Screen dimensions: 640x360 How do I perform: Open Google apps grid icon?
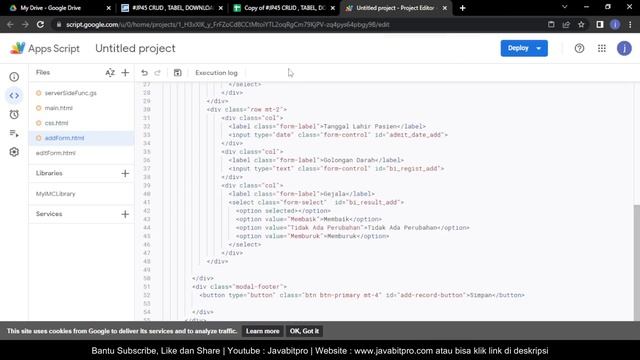tap(602, 48)
